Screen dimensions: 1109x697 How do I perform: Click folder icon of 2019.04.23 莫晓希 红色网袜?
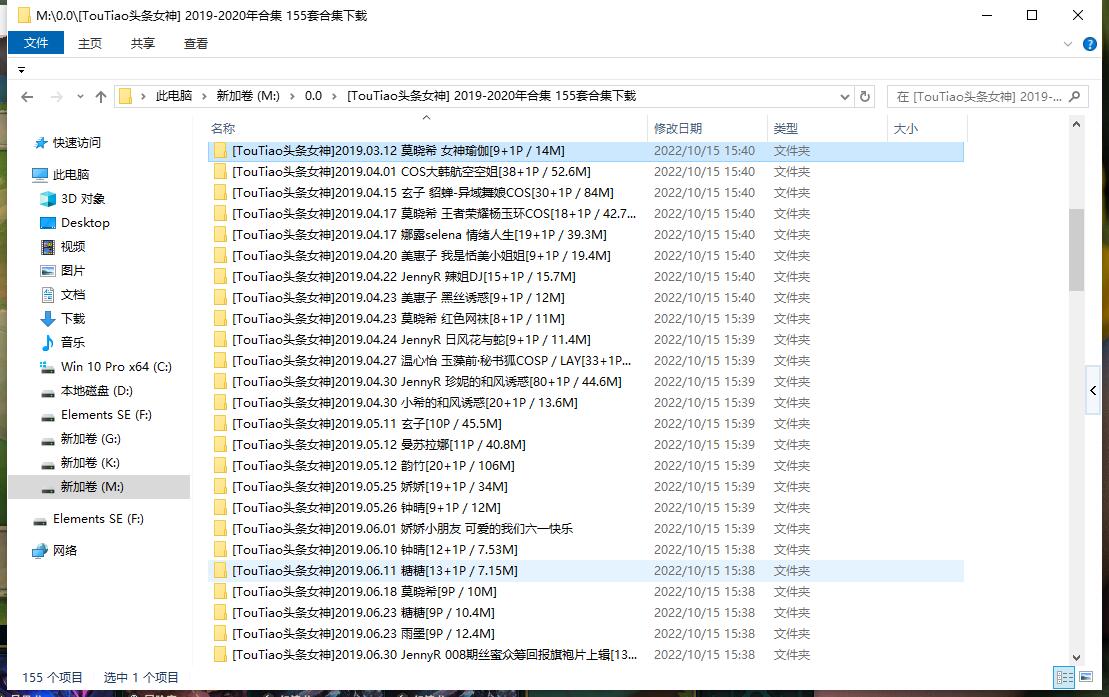pyautogui.click(x=220, y=319)
